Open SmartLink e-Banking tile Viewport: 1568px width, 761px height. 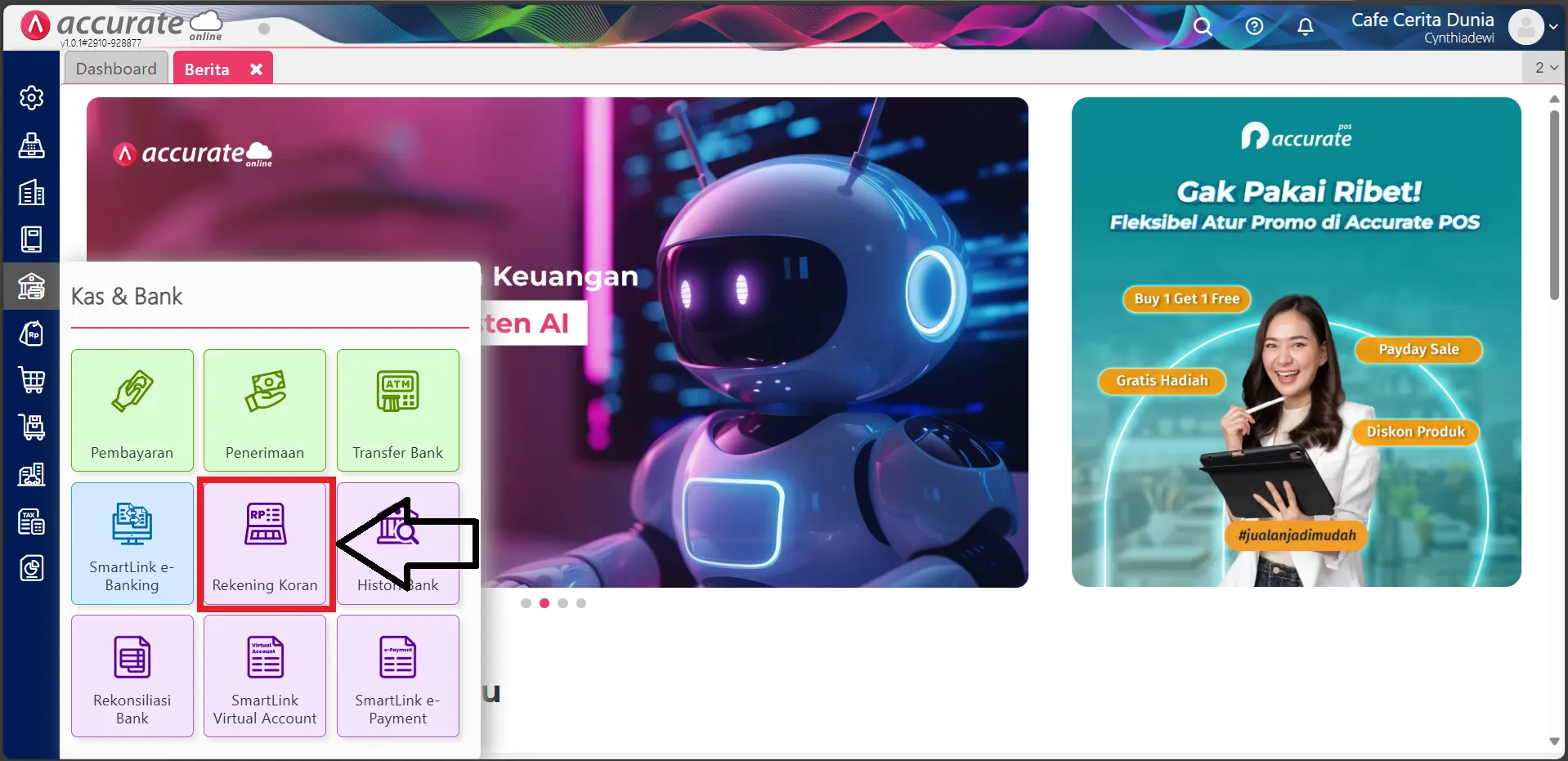[132, 543]
